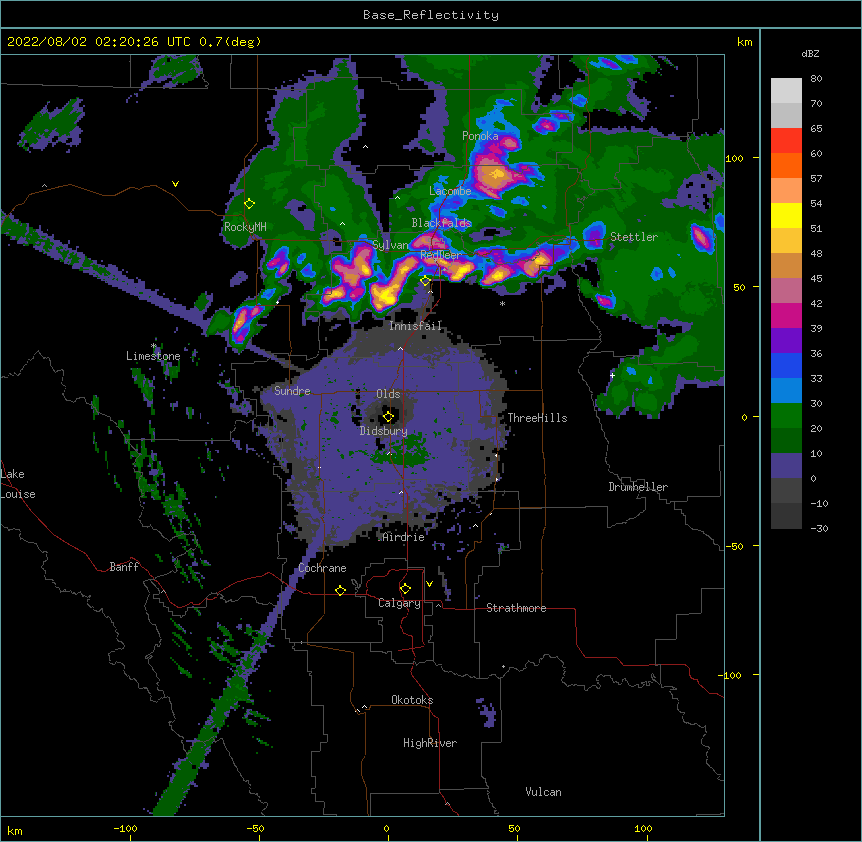
Task: Pick the purple 36–39 dBZ legend swatch
Action: [x=786, y=340]
